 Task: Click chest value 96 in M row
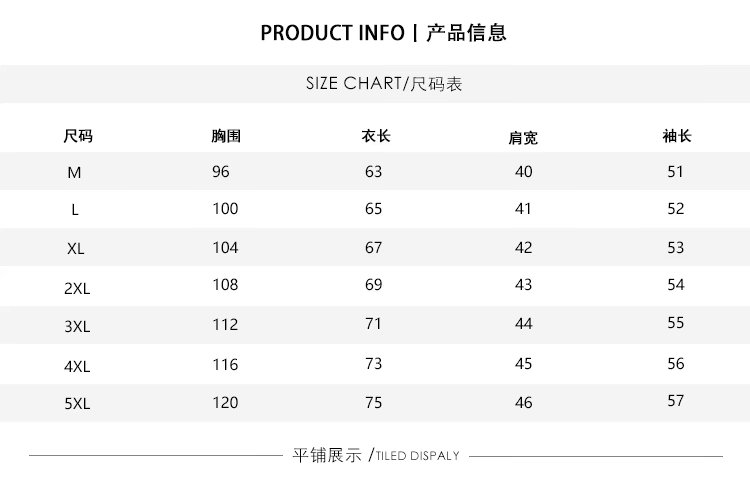(x=221, y=172)
